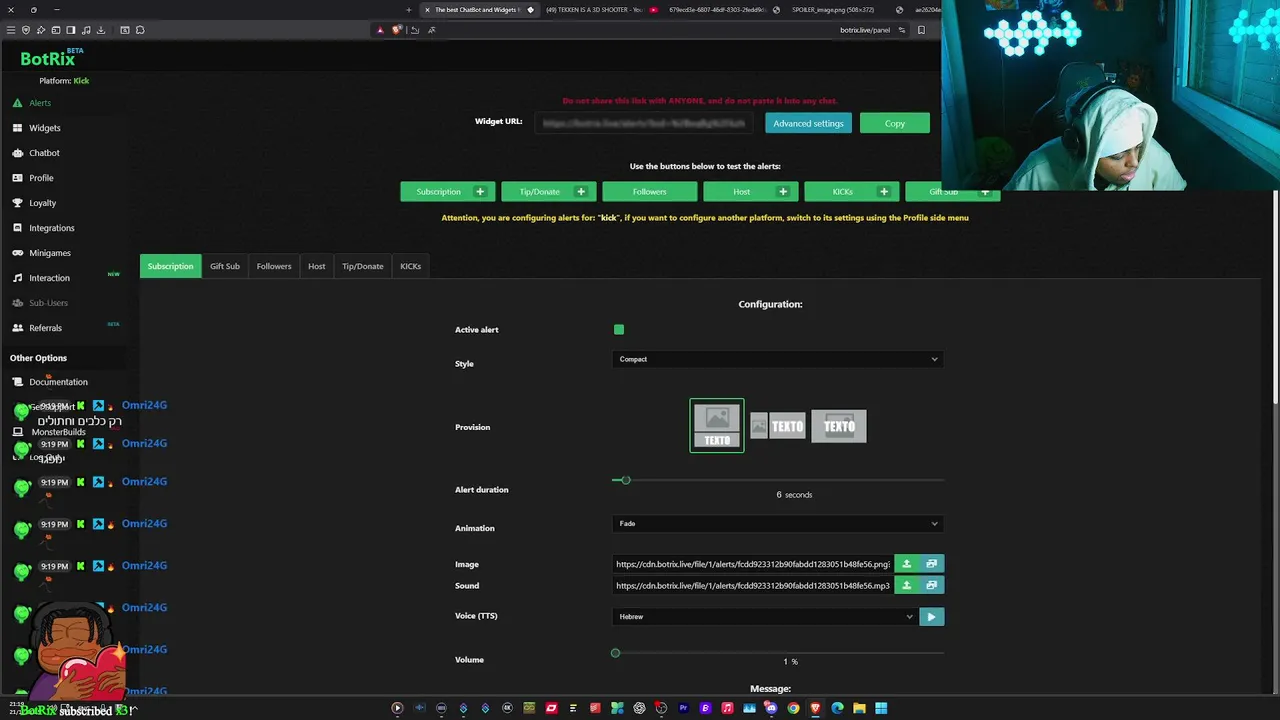
Task: Open the Voice (TTS) dropdown set to Hebrew
Action: [764, 617]
